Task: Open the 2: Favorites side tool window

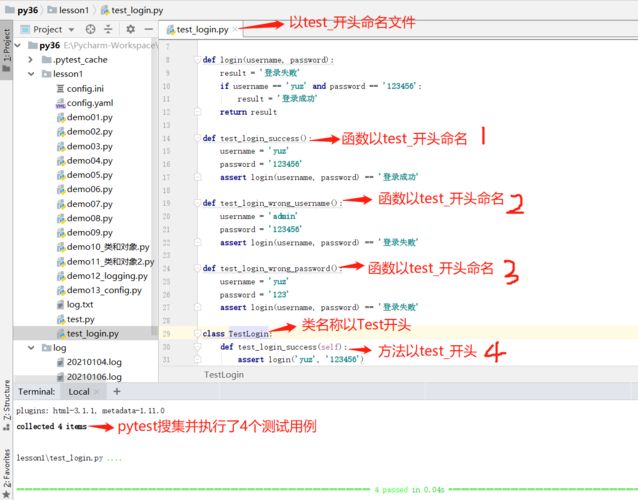Action: pyautogui.click(x=7, y=473)
